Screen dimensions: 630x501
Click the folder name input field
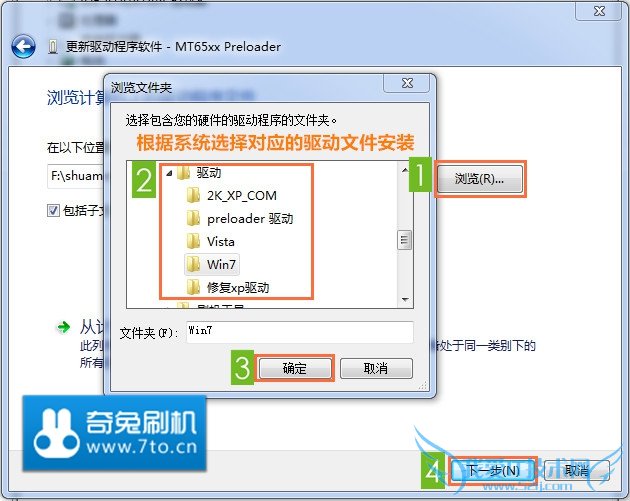tap(300, 332)
